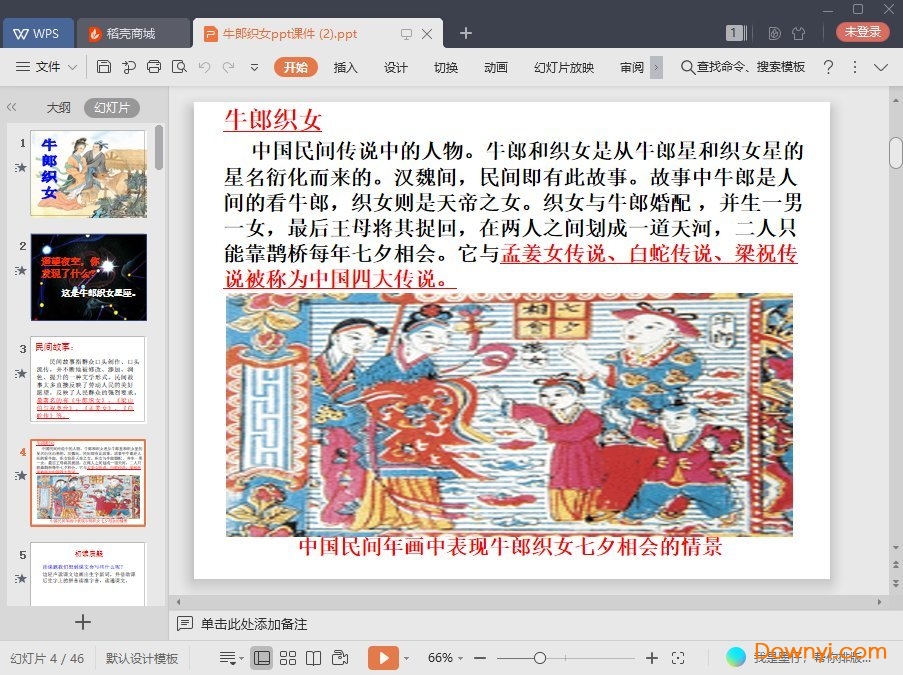
Task: Select 幻灯片 thumbnail panel mode
Action: point(111,108)
